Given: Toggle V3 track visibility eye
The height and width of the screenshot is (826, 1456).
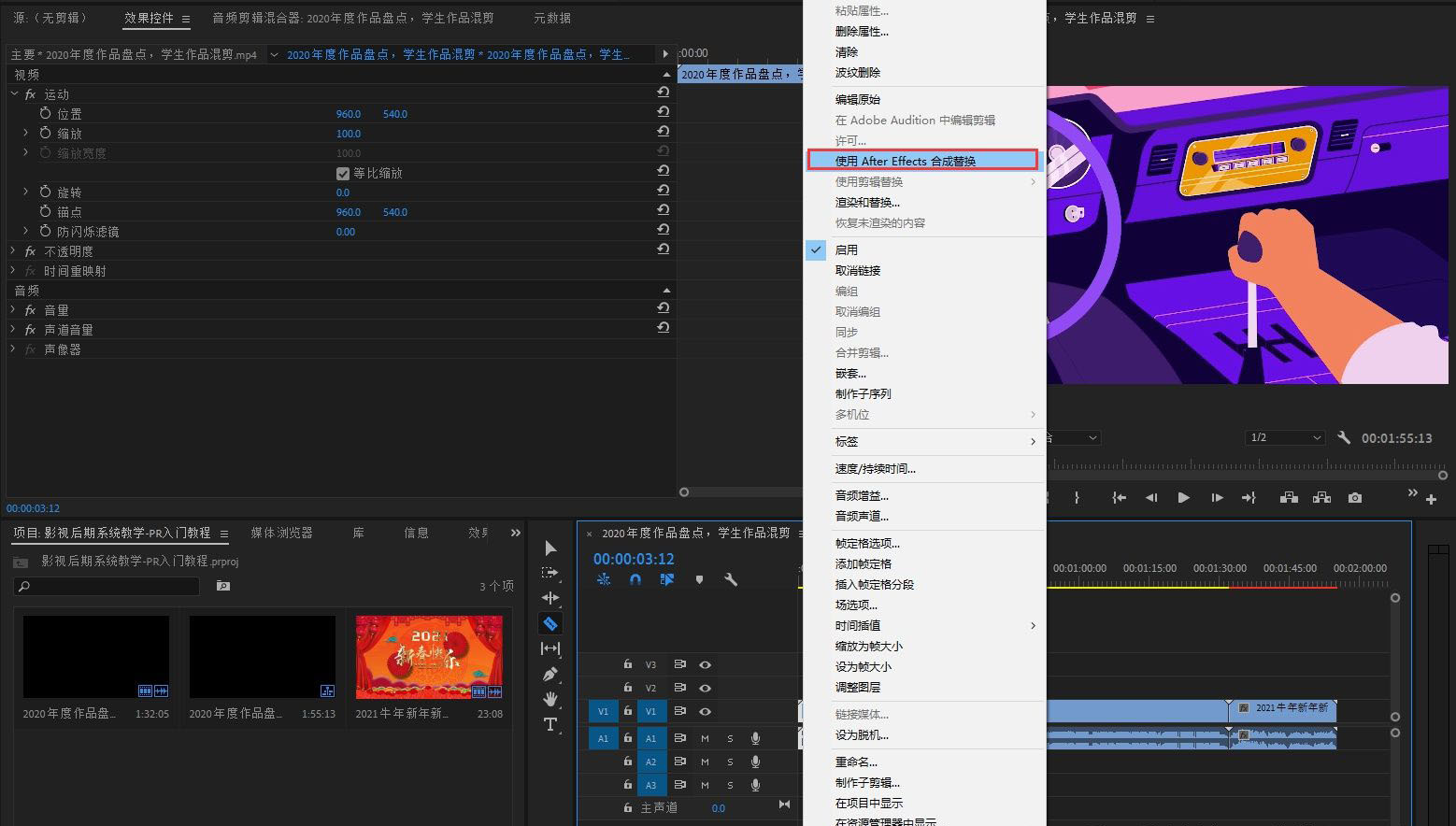Looking at the screenshot, I should coord(706,664).
